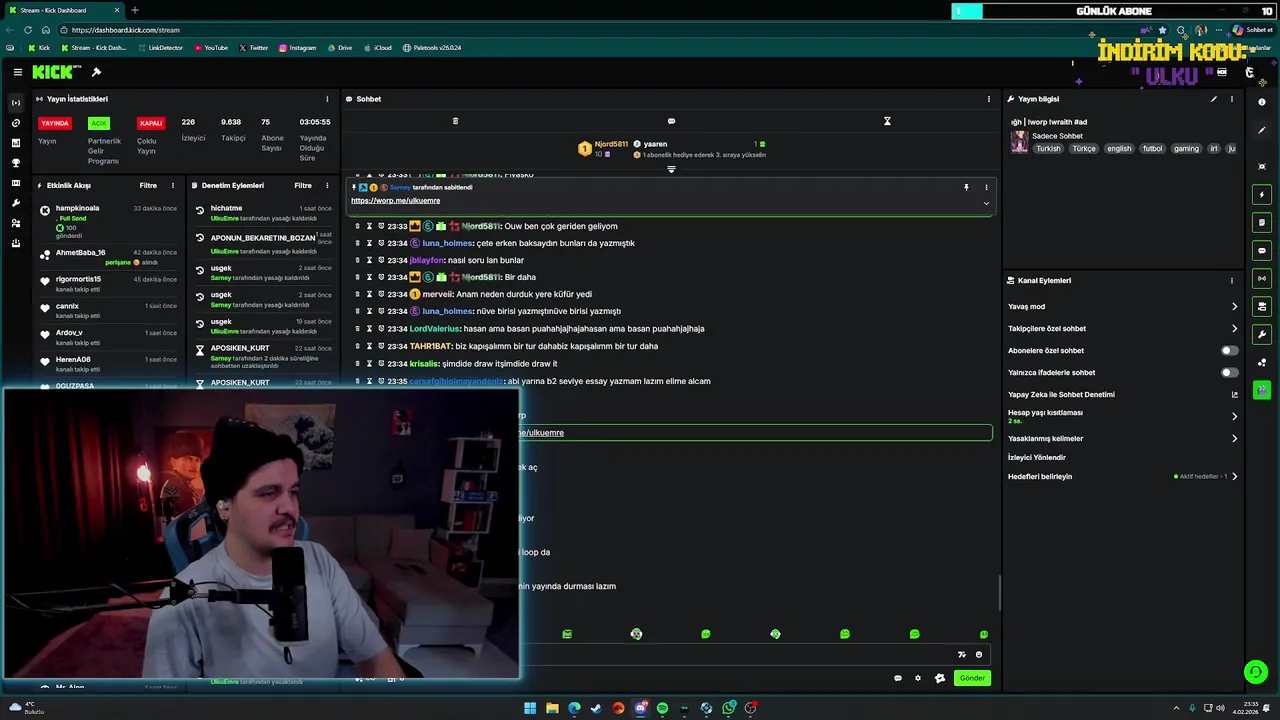The height and width of the screenshot is (720, 1280).
Task: Open Etkinlik Akışı three-dot menu
Action: pyautogui.click(x=172, y=185)
